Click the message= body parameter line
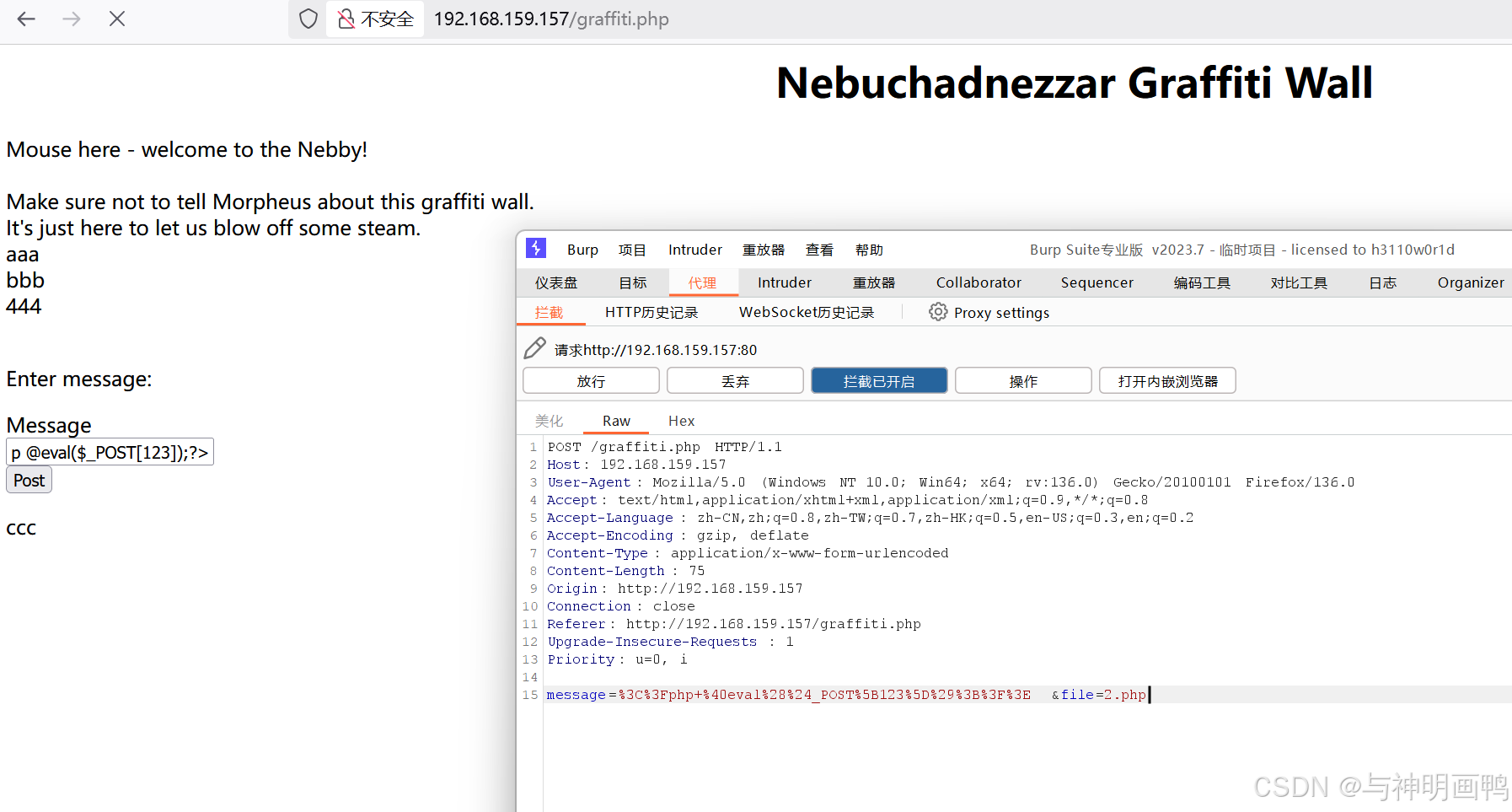1512x812 pixels. (846, 695)
